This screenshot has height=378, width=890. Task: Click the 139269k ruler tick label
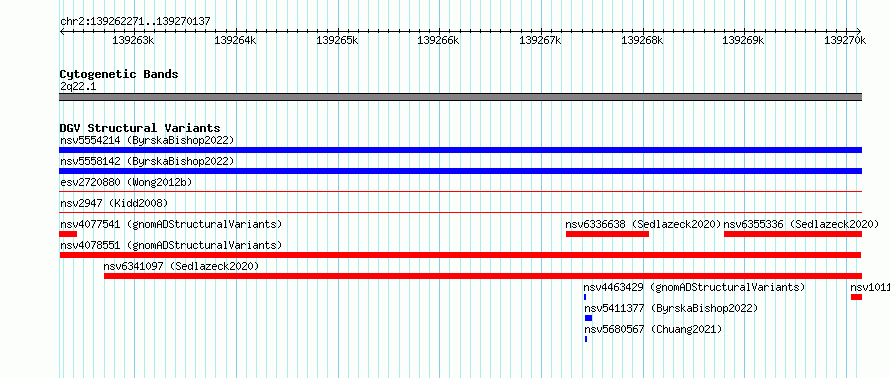point(744,40)
